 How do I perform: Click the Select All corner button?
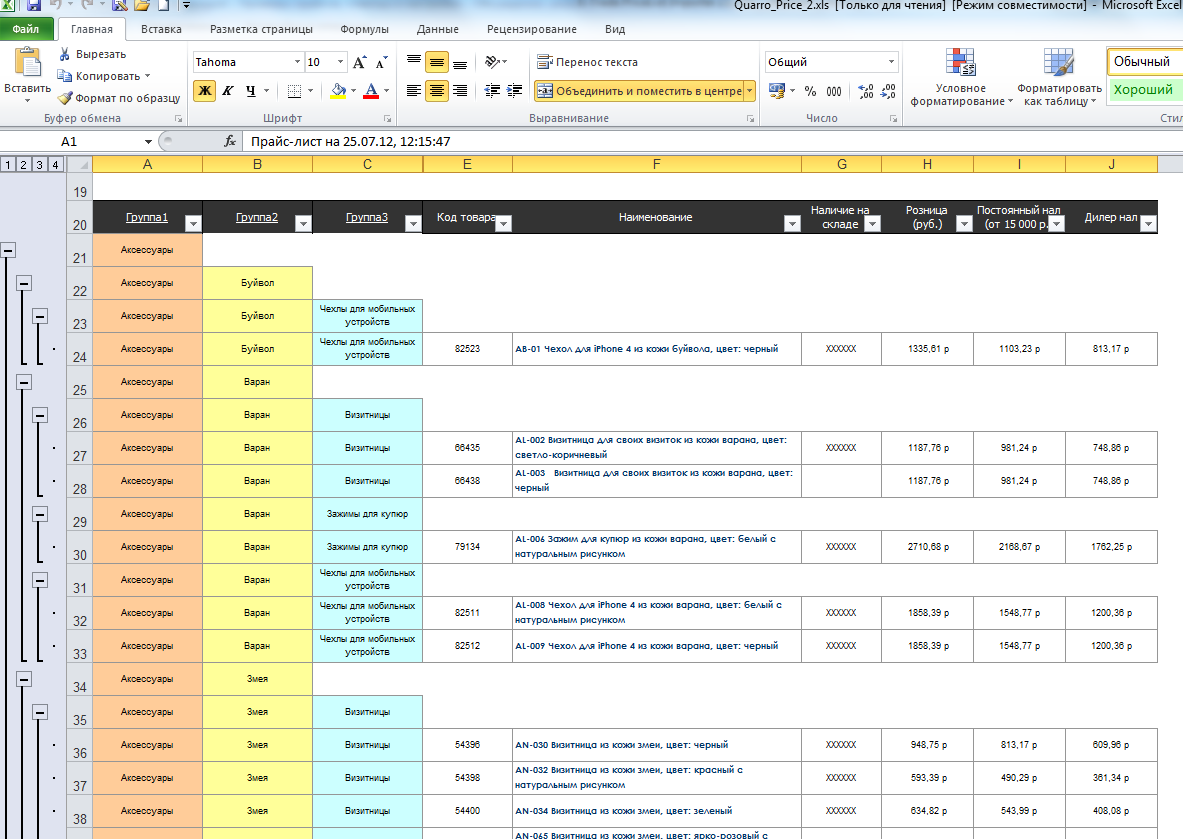tap(79, 164)
